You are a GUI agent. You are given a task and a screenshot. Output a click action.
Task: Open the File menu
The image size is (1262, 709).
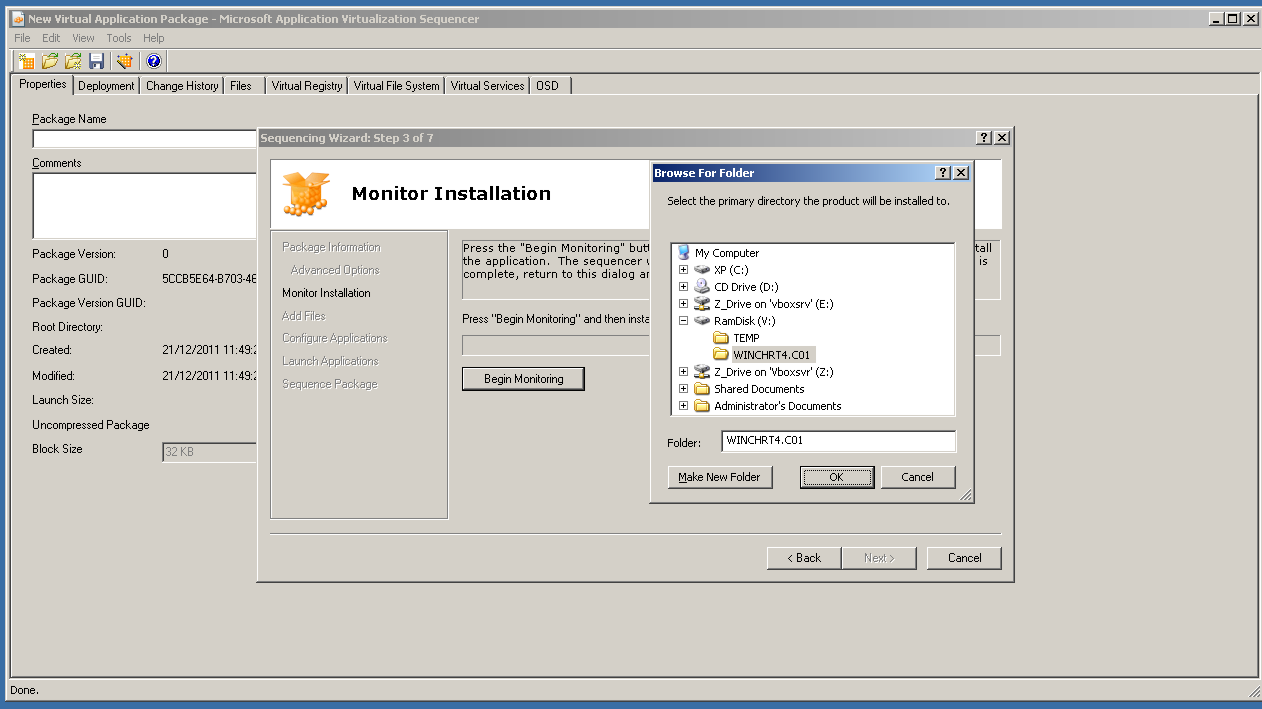pyautogui.click(x=22, y=38)
